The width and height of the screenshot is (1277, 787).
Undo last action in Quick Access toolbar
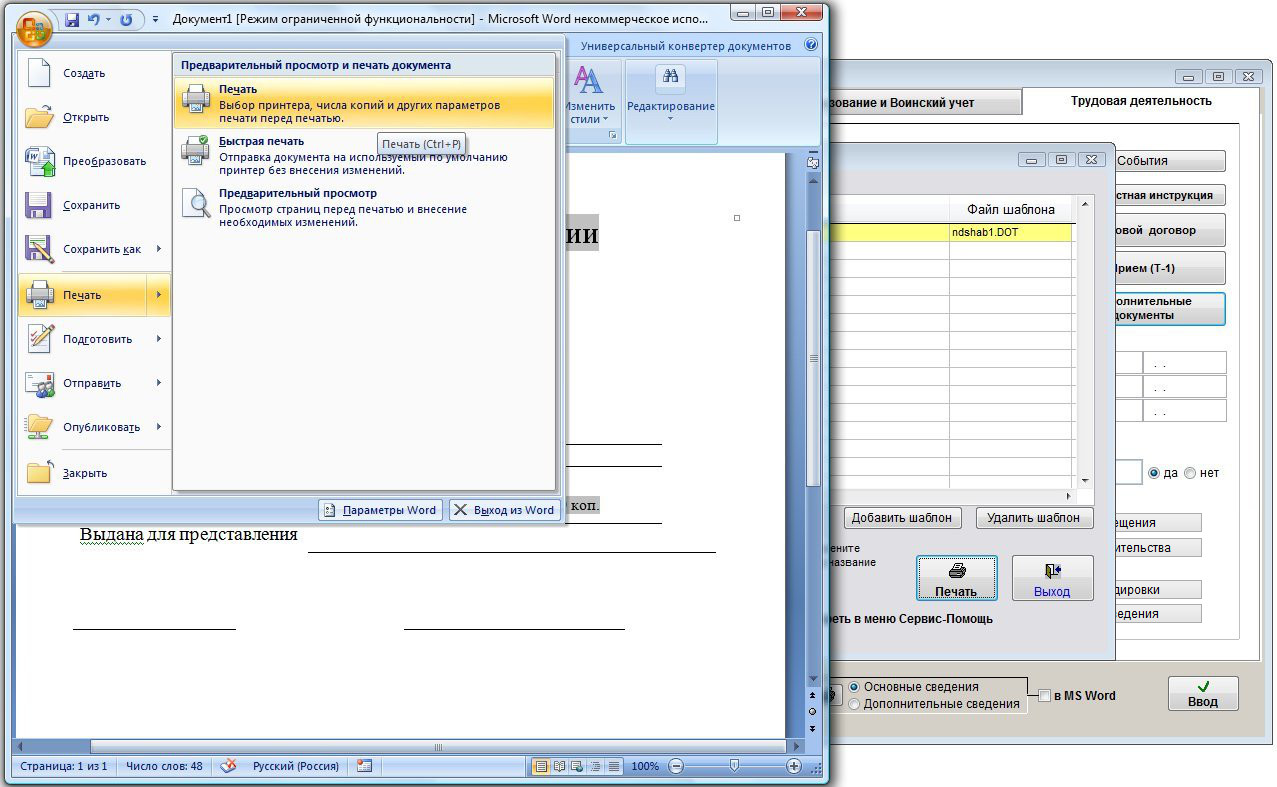tap(94, 19)
